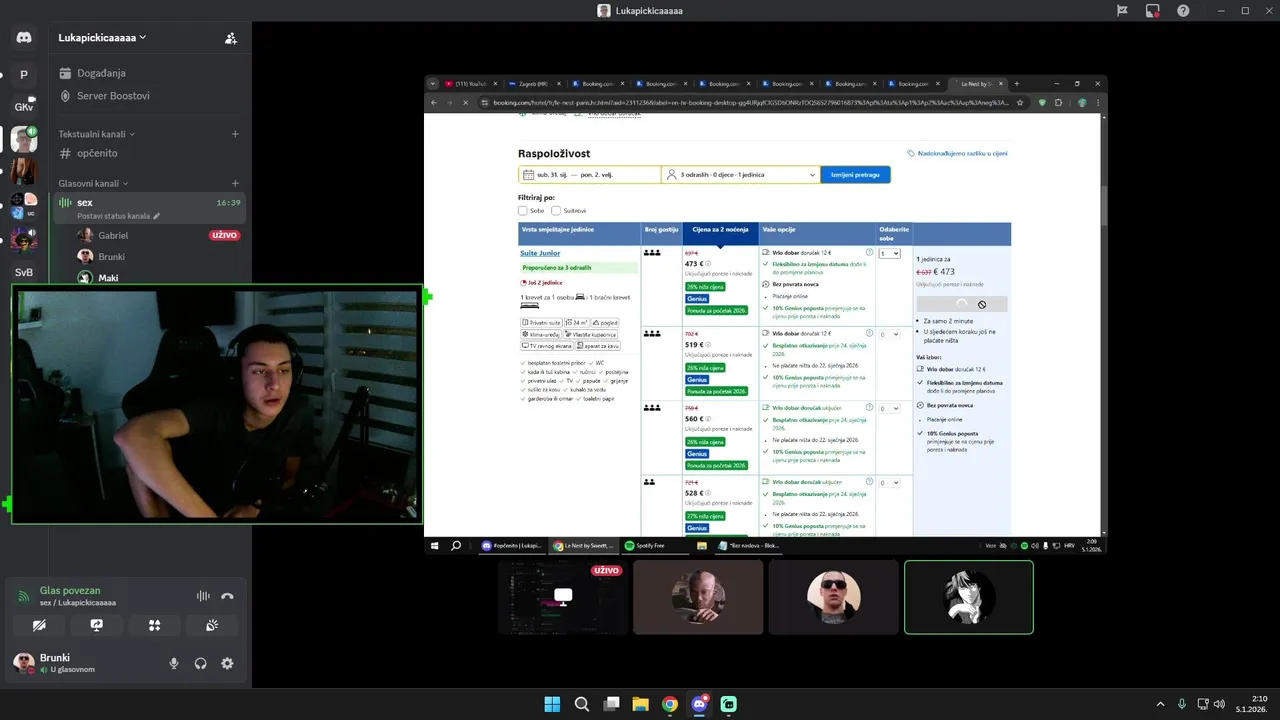Open room quantity dropdown for 528 € row

coord(889,482)
